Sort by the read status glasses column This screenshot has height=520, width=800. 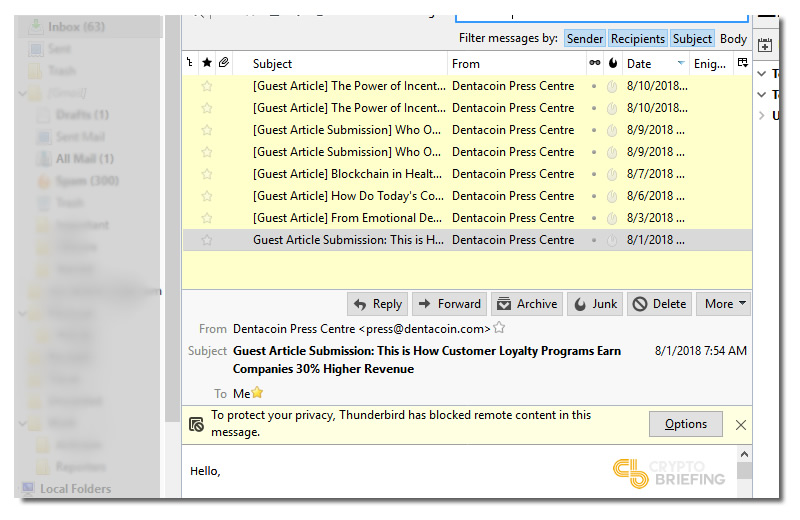coord(594,63)
